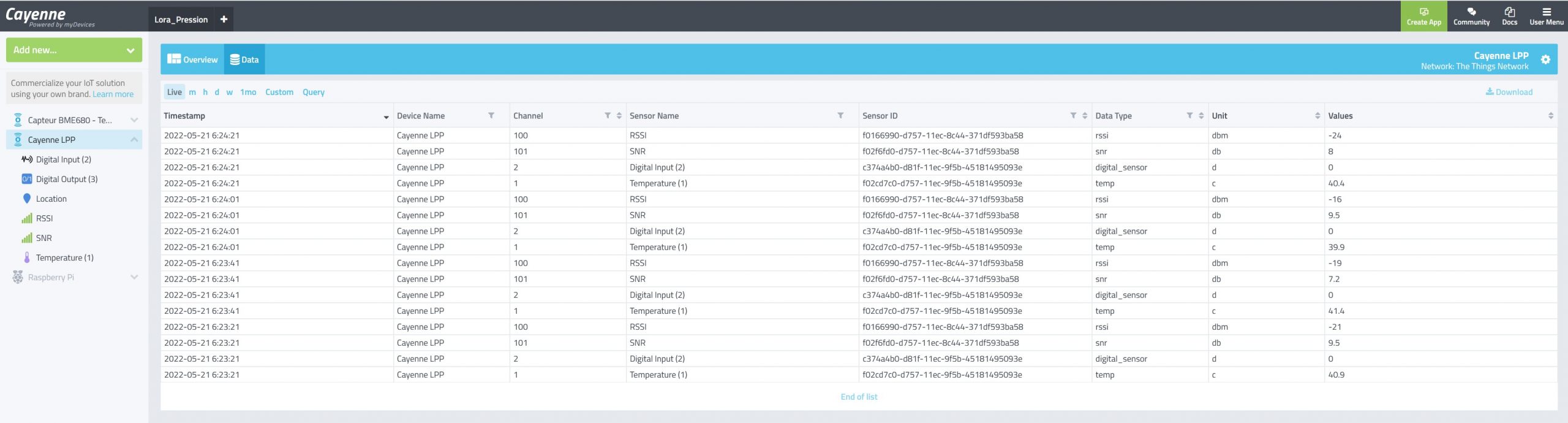Click the value 7.2 cell
The height and width of the screenshot is (423, 1568).
[x=1441, y=279]
